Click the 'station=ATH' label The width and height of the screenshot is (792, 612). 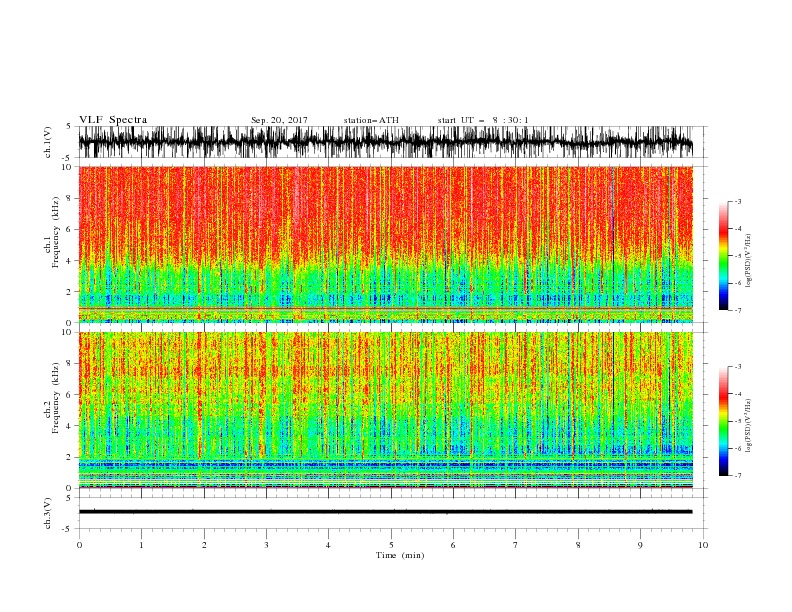tap(371, 120)
